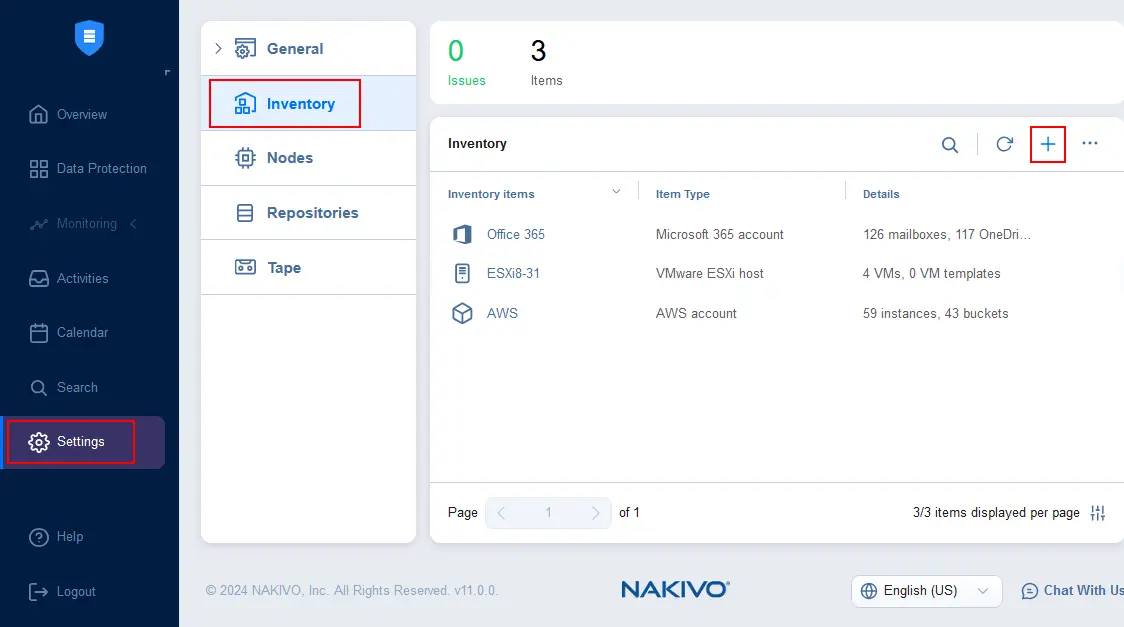Open the inventory more options ellipsis
The height and width of the screenshot is (627, 1124).
coord(1090,143)
